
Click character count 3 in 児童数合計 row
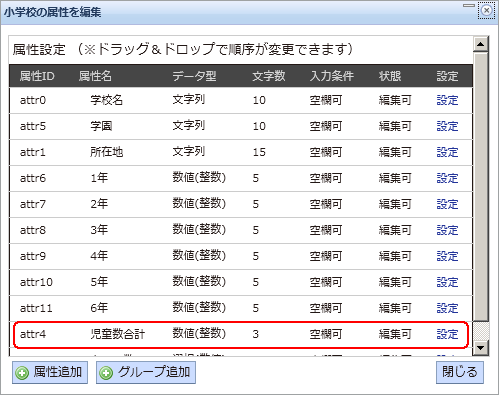tap(256, 334)
